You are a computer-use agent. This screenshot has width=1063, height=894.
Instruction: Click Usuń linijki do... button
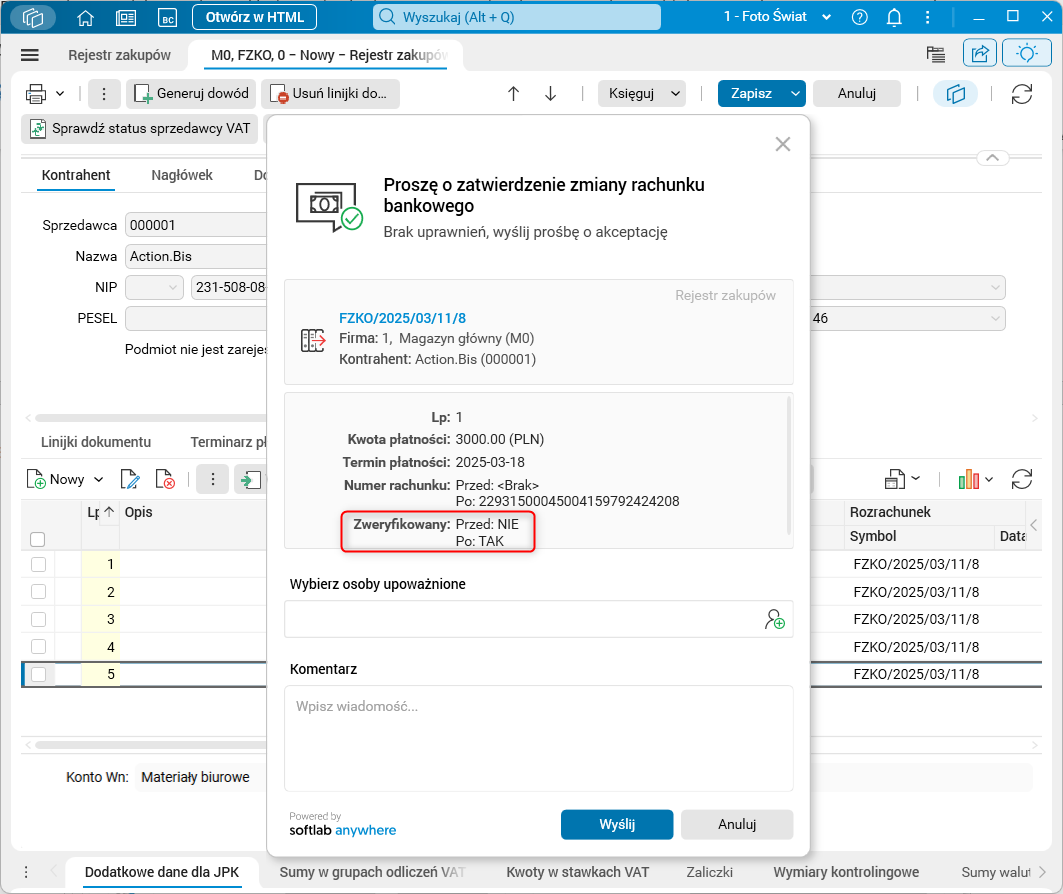[x=330, y=94]
